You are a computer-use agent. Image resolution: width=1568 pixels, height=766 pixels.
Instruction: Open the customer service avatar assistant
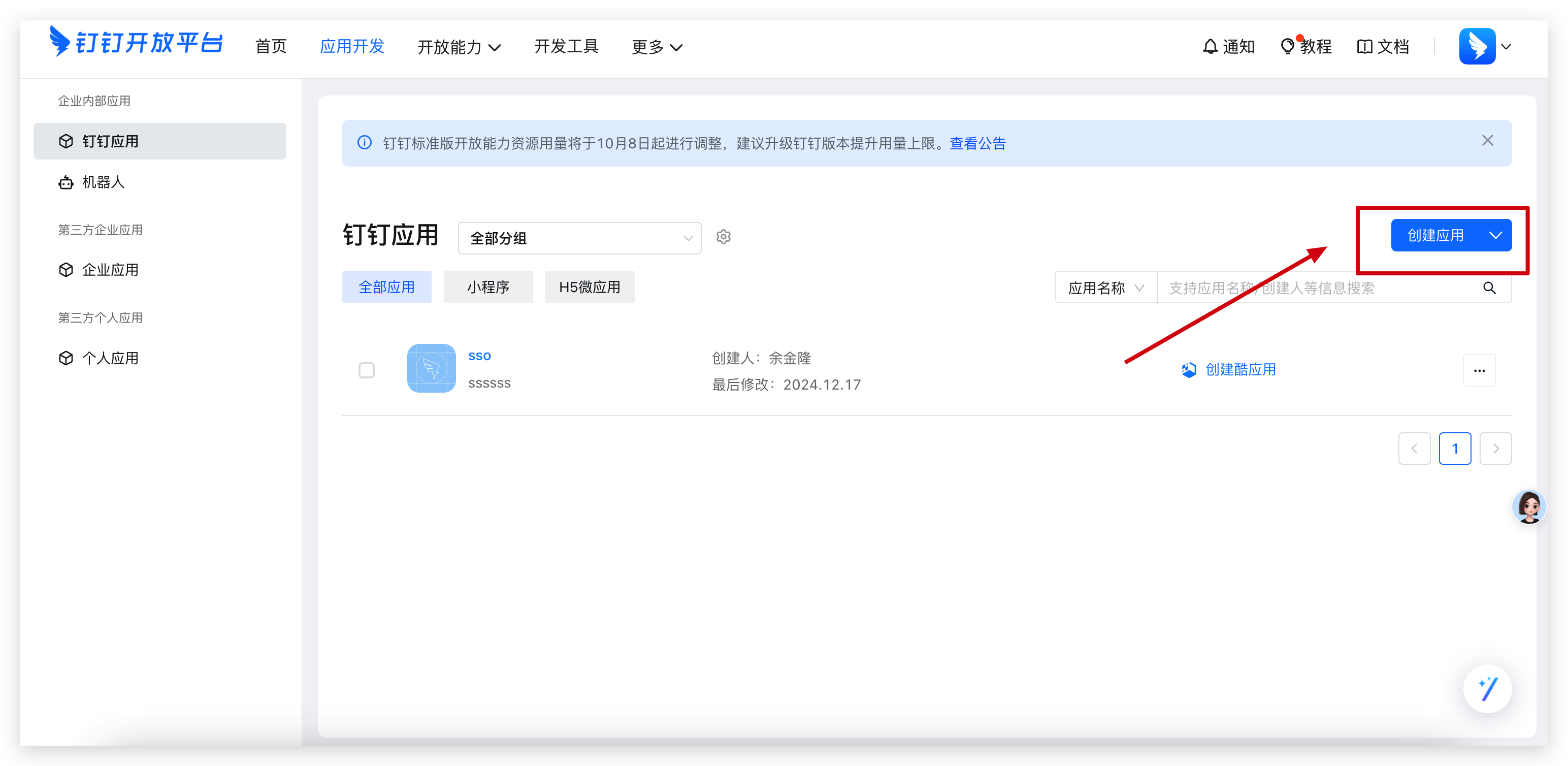(x=1528, y=506)
